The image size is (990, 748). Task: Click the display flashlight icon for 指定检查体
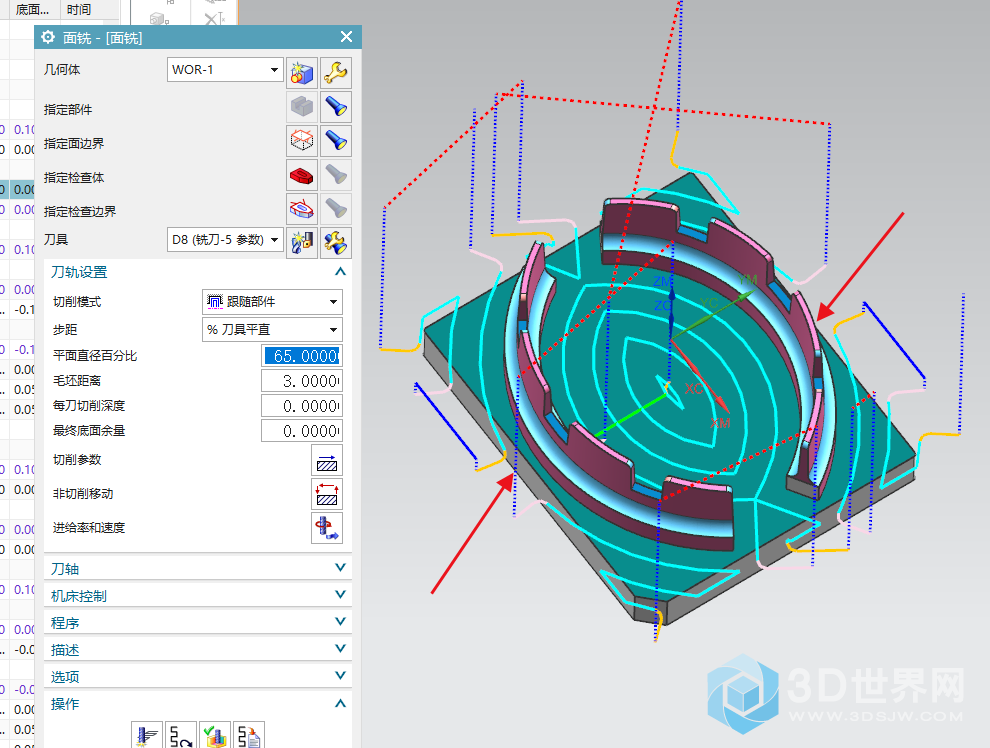point(336,175)
